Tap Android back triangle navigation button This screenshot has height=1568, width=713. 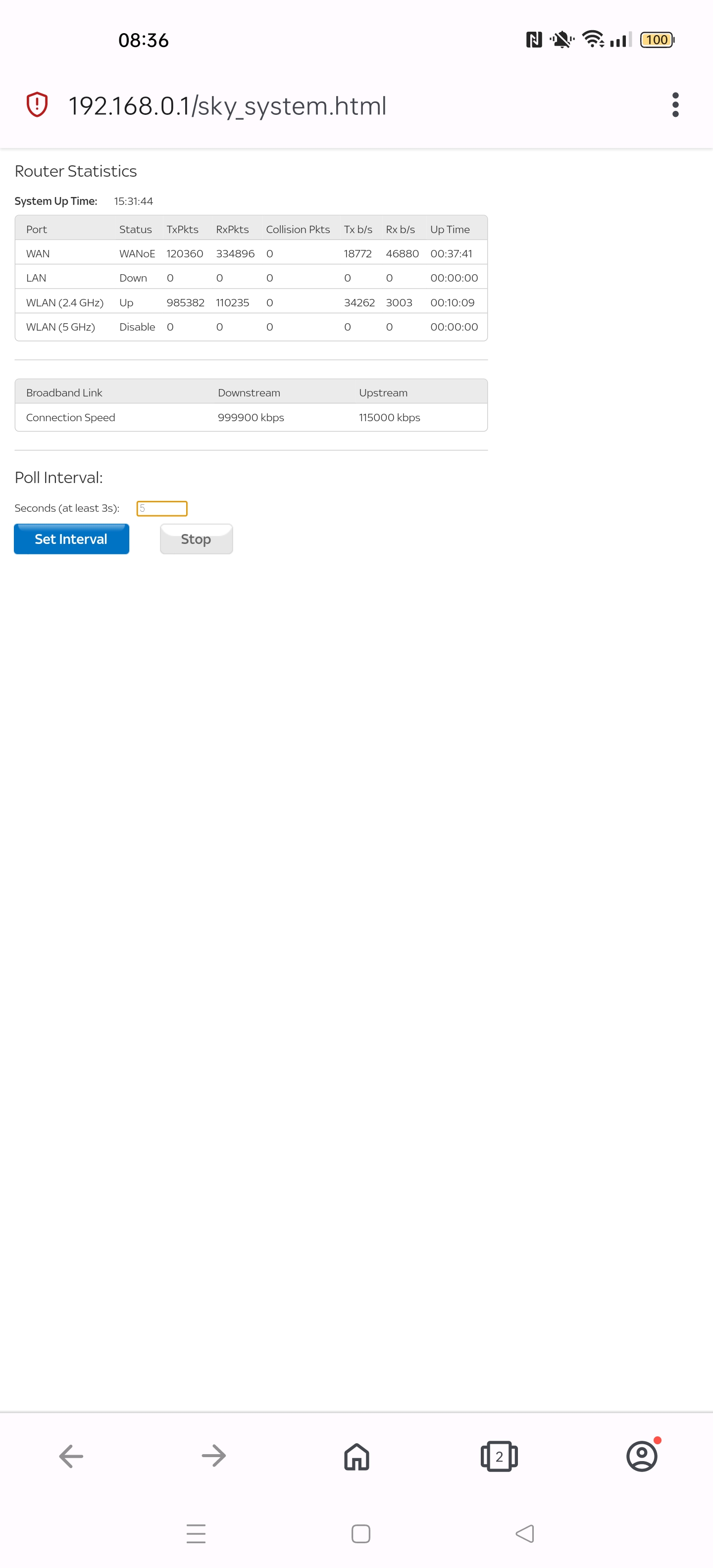[525, 1533]
